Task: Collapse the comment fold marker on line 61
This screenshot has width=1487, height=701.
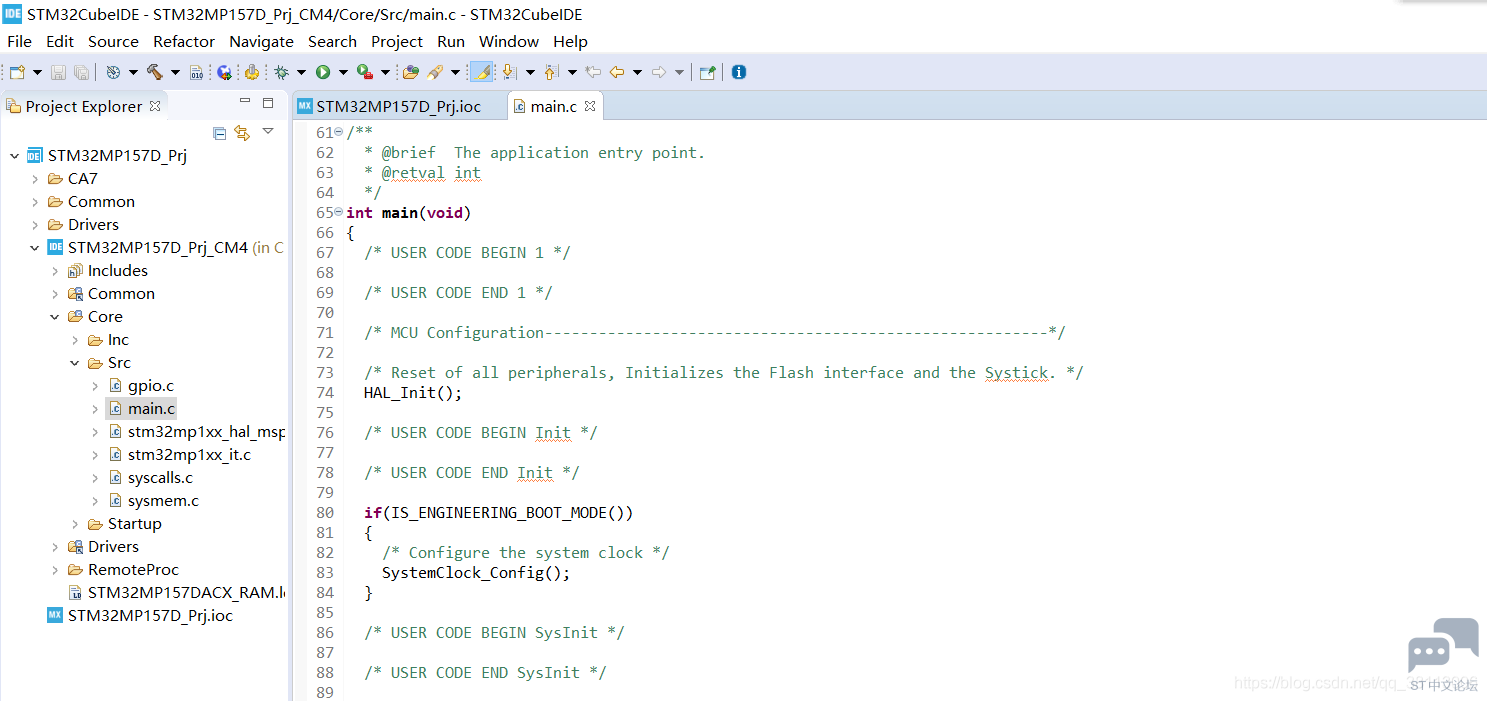Action: 339,133
